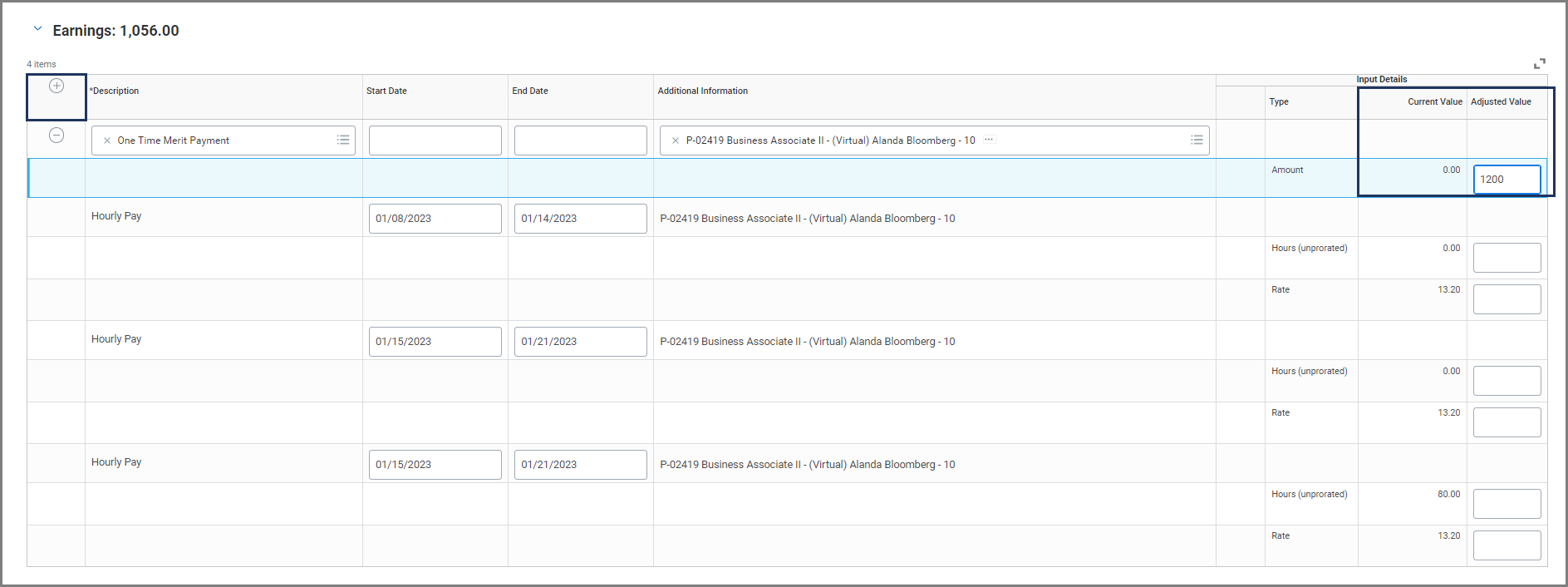The image size is (1568, 587).
Task: Click the Earnings: 1,056.00 section heading
Action: (x=116, y=31)
